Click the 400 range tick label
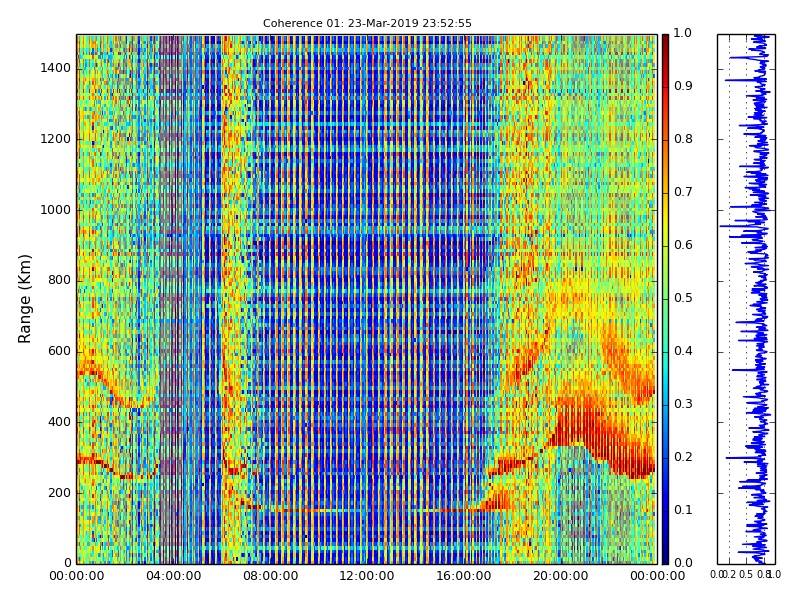 tap(59, 422)
